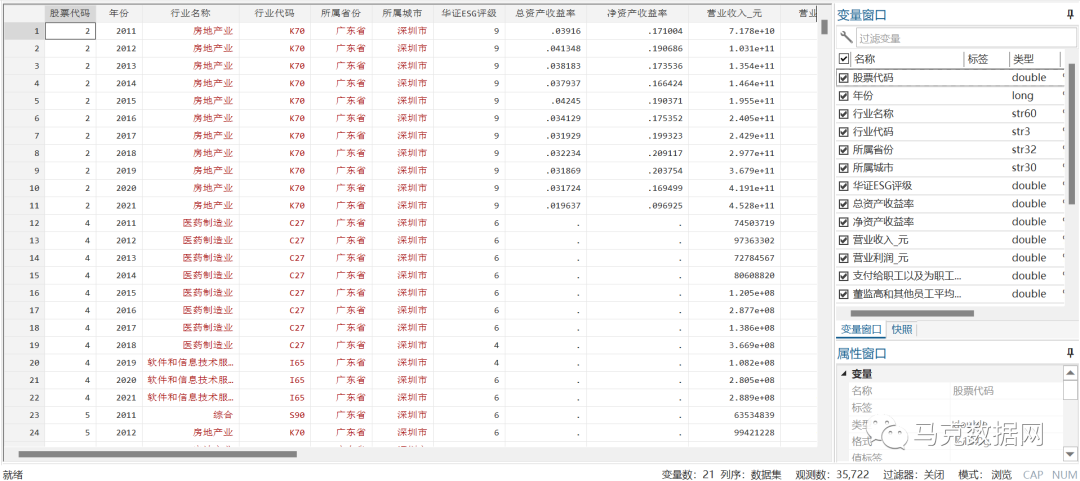
Task: Select row number 24 header
Action: pos(23,432)
